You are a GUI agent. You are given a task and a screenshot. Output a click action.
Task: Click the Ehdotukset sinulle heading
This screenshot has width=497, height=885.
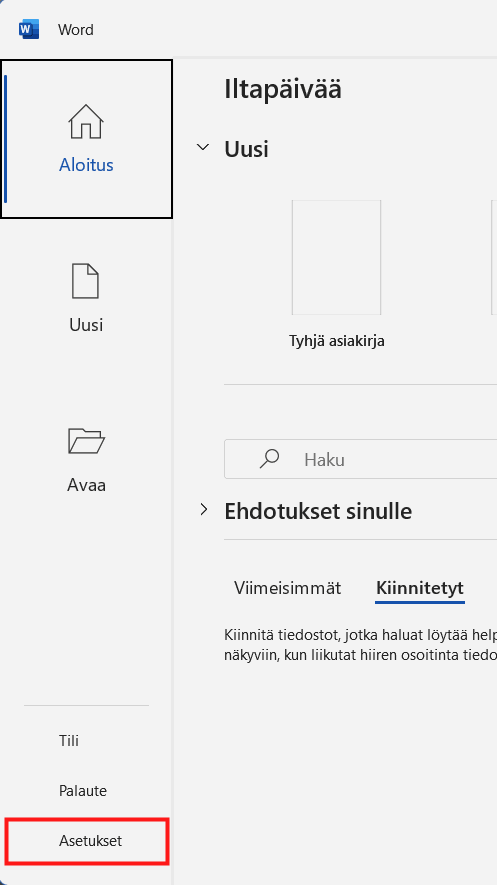coord(318,511)
